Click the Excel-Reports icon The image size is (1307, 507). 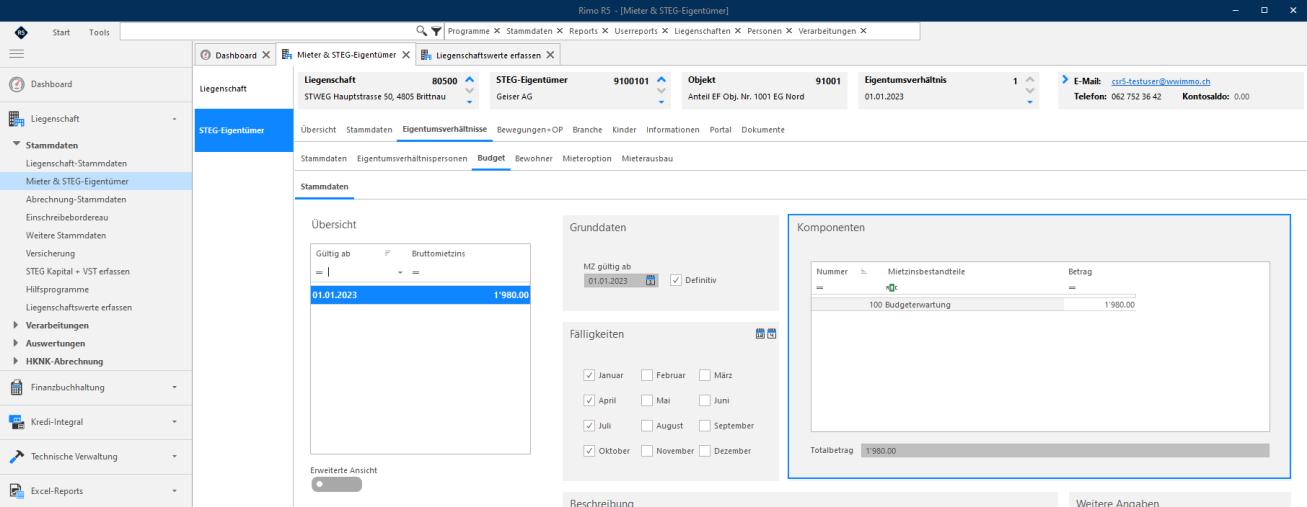pyautogui.click(x=16, y=491)
